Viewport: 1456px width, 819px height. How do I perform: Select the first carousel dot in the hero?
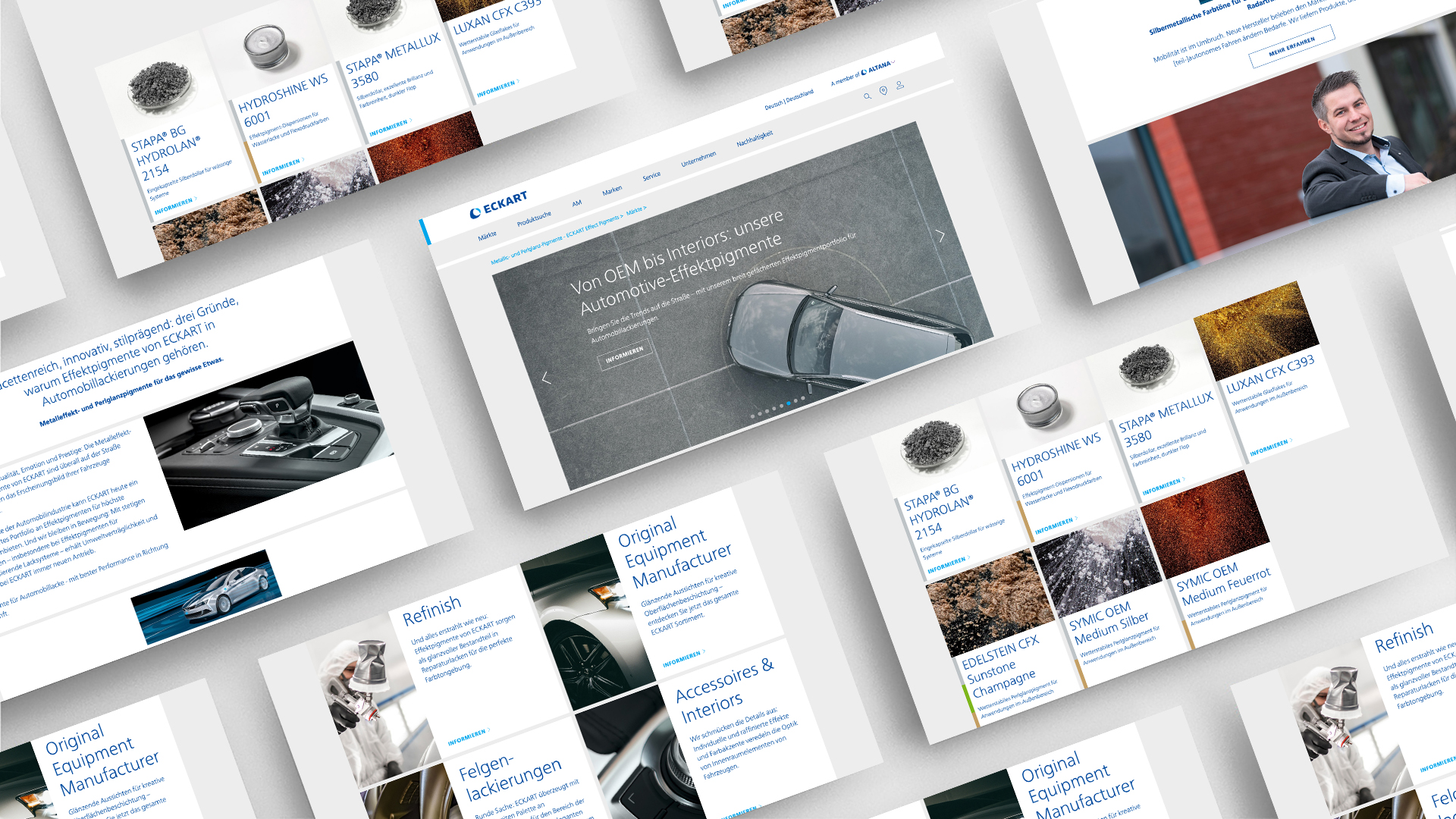click(753, 416)
